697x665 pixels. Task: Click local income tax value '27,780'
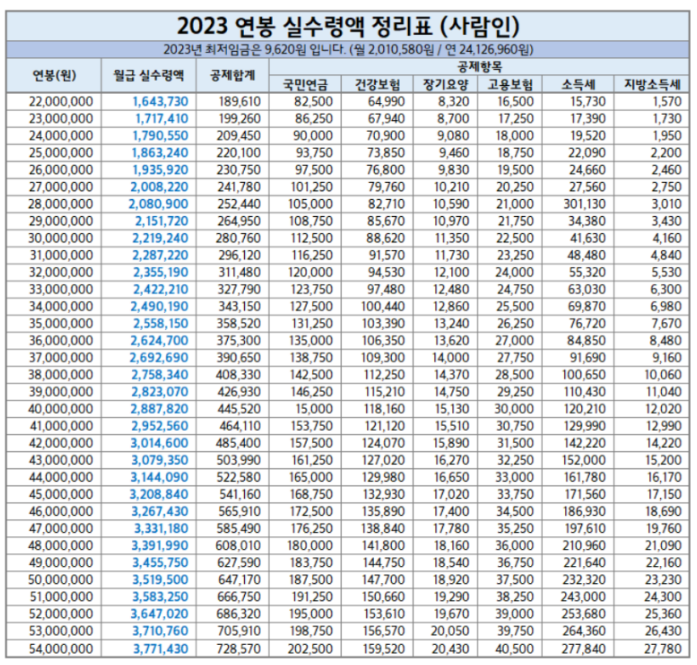tap(663, 649)
